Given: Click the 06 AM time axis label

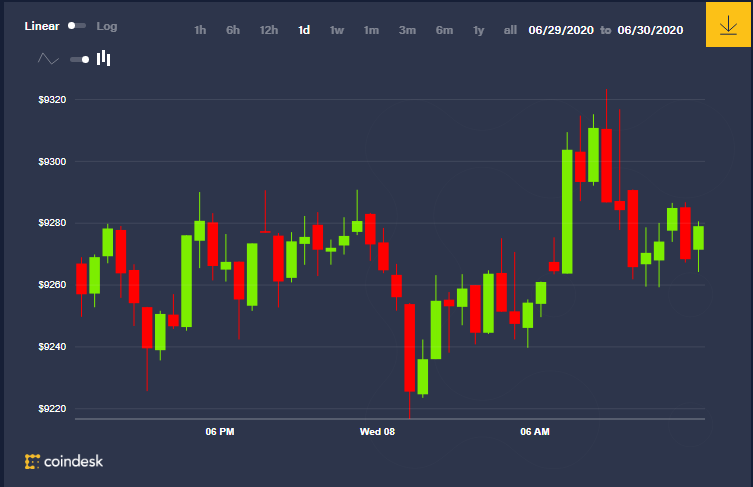Looking at the screenshot, I should pos(535,432).
